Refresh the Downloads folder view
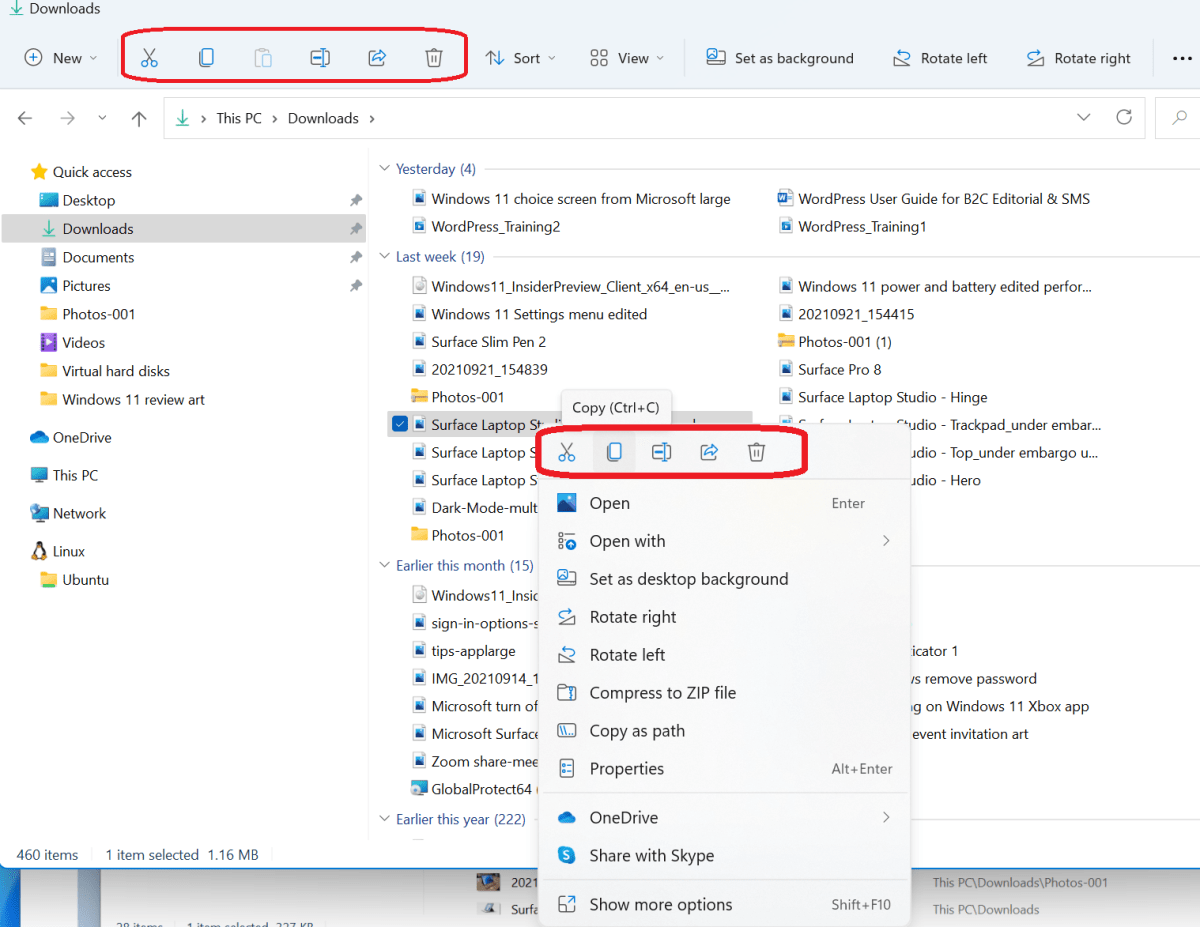Image resolution: width=1200 pixels, height=927 pixels. (x=1124, y=117)
